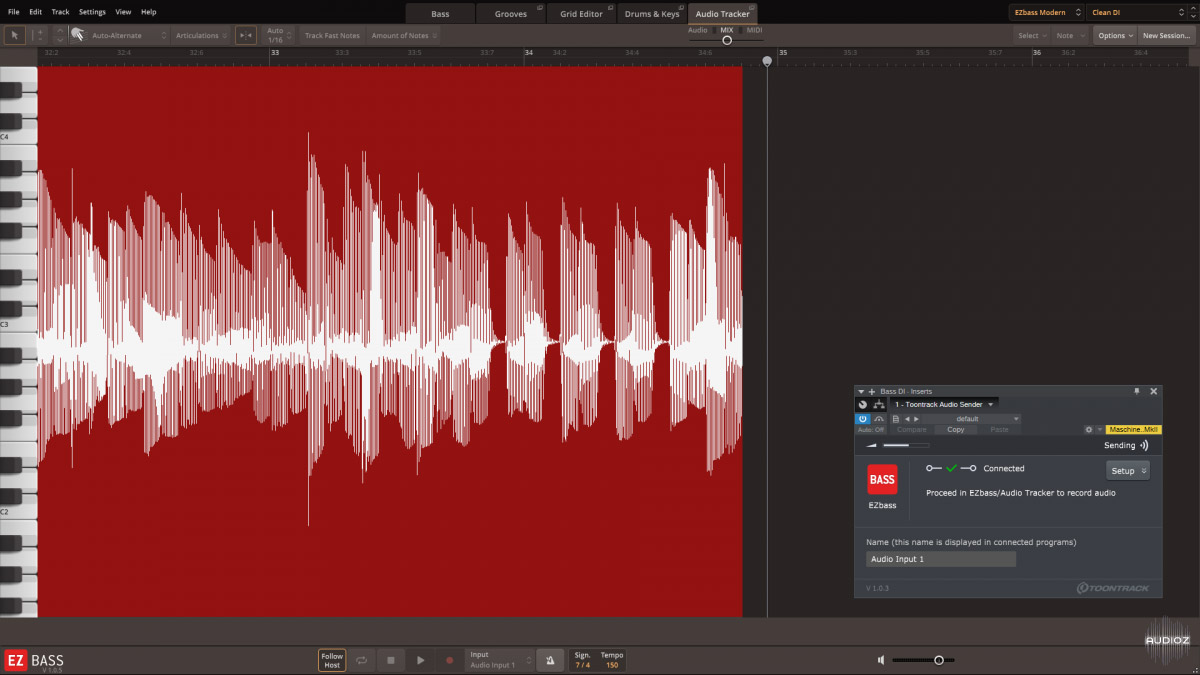Click the Audio Input 1 name field
The height and width of the screenshot is (675, 1200).
940,558
